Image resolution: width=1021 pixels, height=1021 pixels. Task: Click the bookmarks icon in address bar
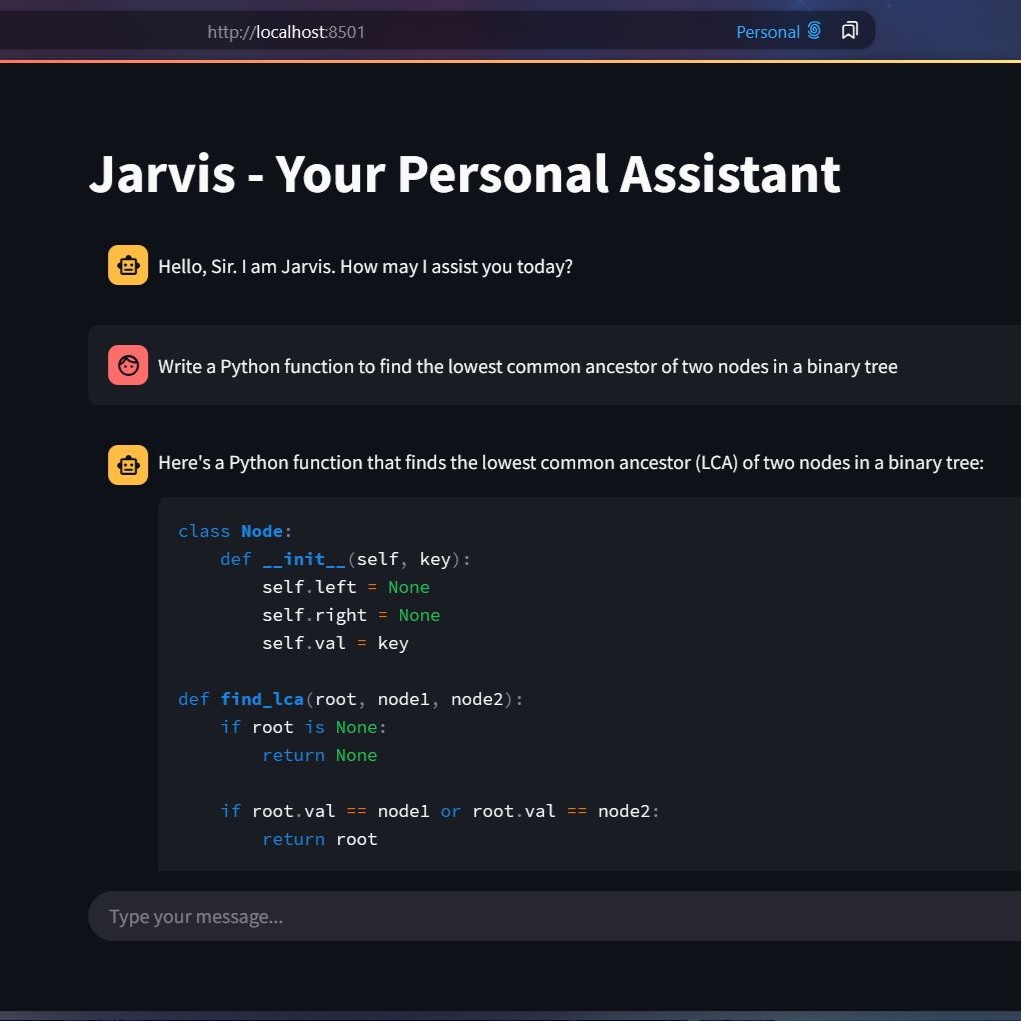[x=850, y=31]
